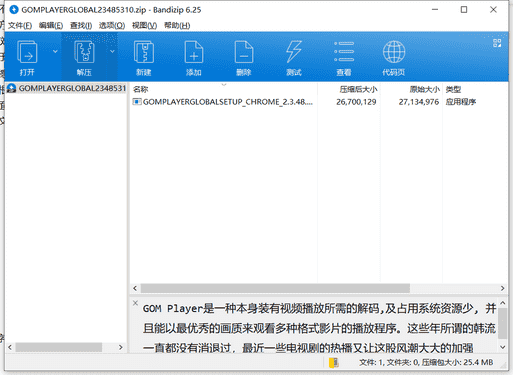Click the compressed size value 26,700,129

coord(356,102)
